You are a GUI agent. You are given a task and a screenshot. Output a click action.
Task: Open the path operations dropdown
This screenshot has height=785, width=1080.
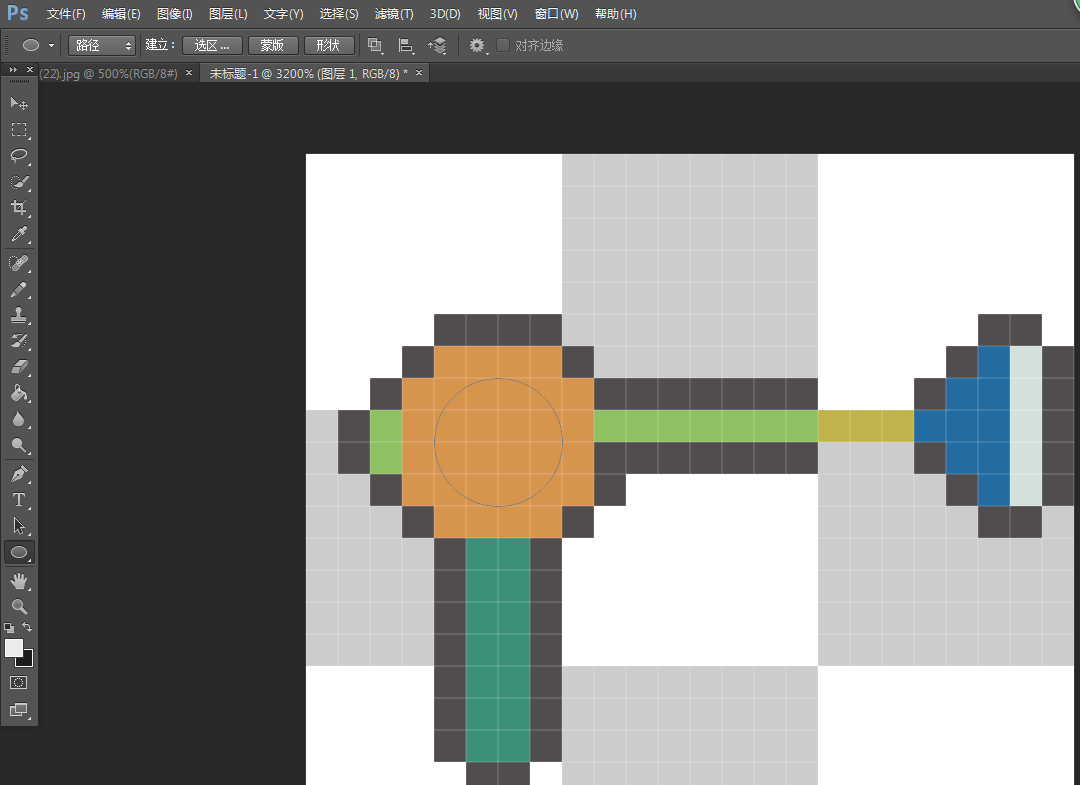click(375, 45)
